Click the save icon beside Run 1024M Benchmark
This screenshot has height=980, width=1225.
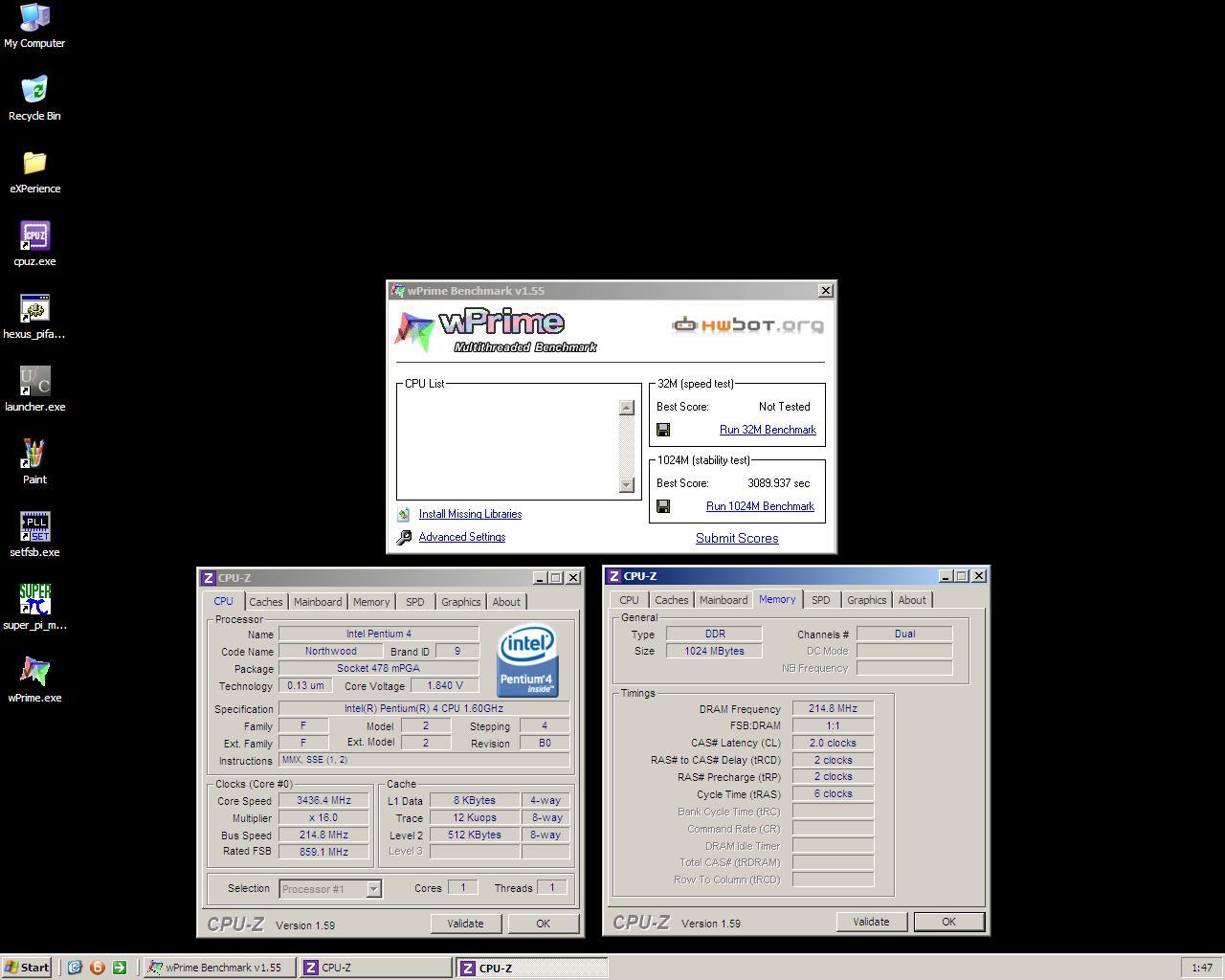pyautogui.click(x=663, y=506)
